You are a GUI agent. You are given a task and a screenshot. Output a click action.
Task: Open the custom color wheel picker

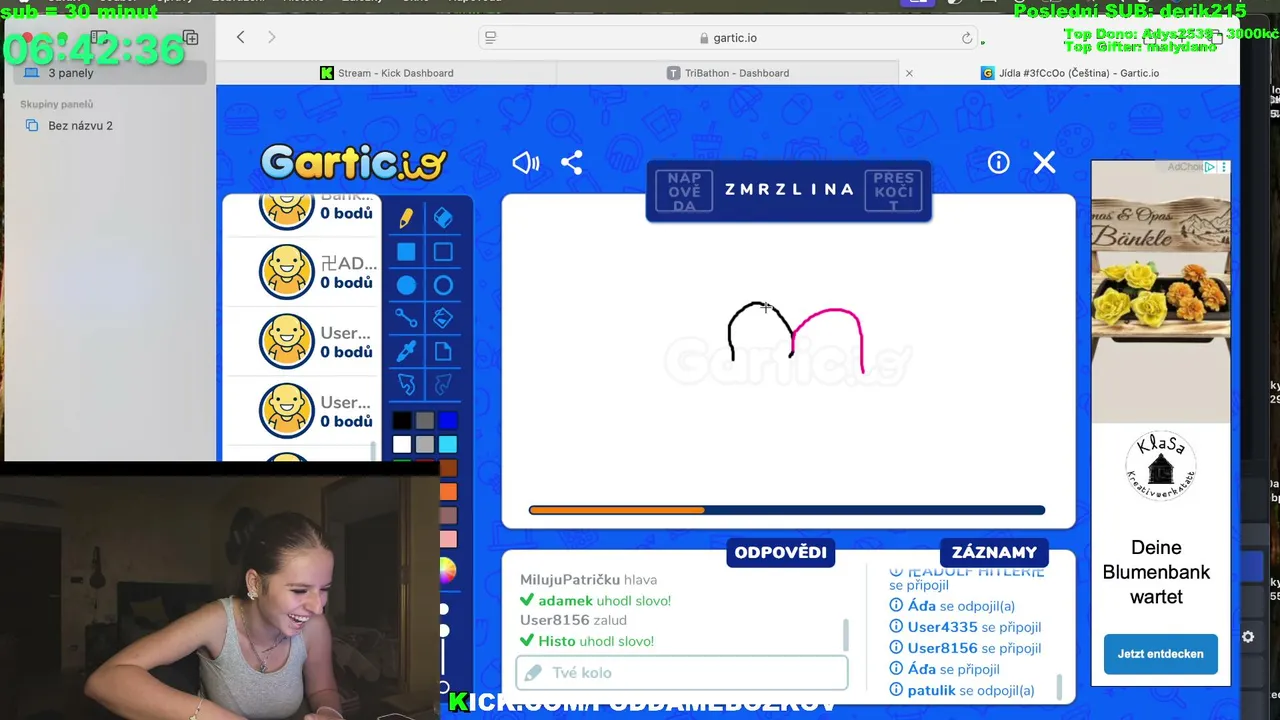[x=446, y=571]
